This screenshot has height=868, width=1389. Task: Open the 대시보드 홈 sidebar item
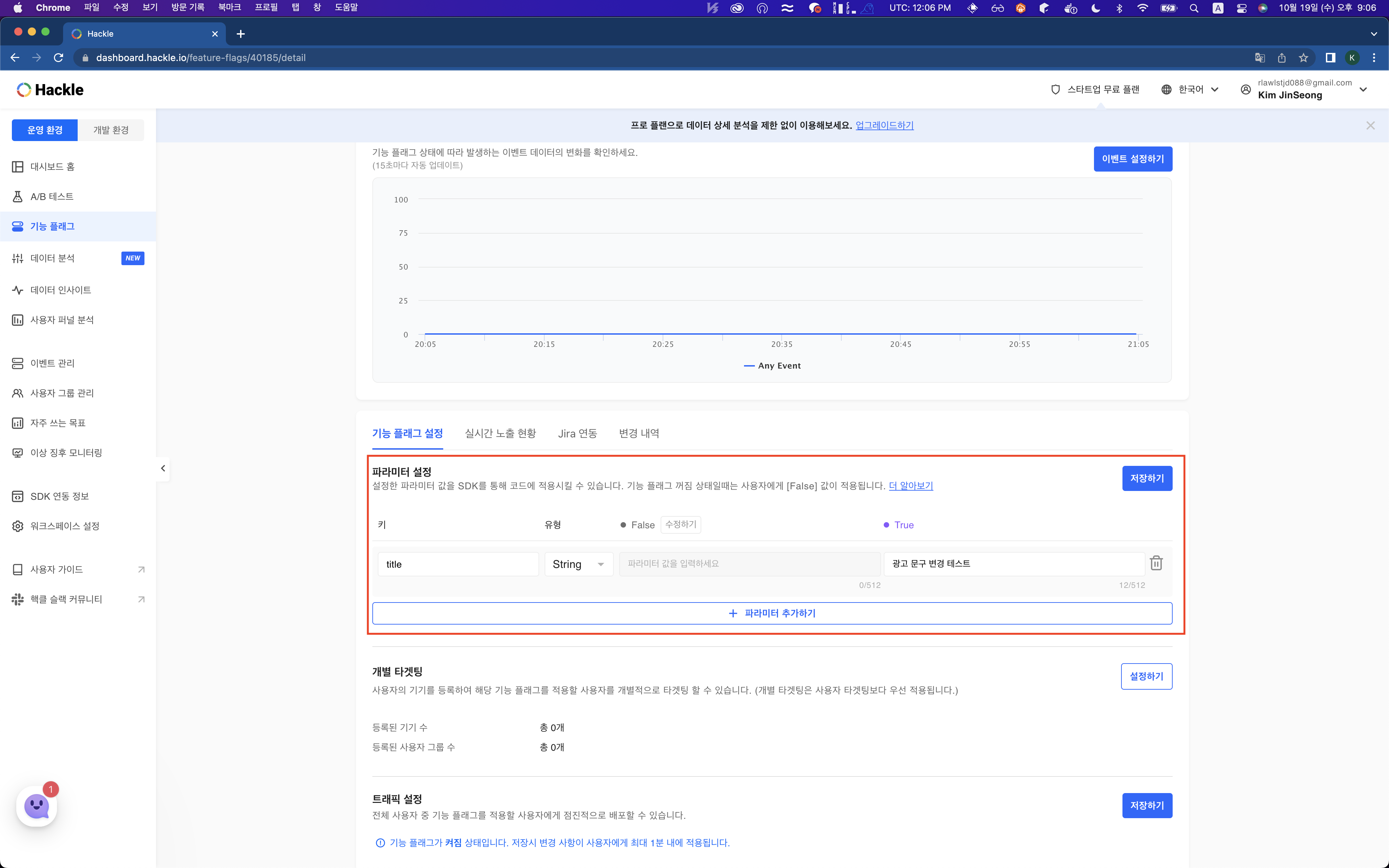pos(52,166)
